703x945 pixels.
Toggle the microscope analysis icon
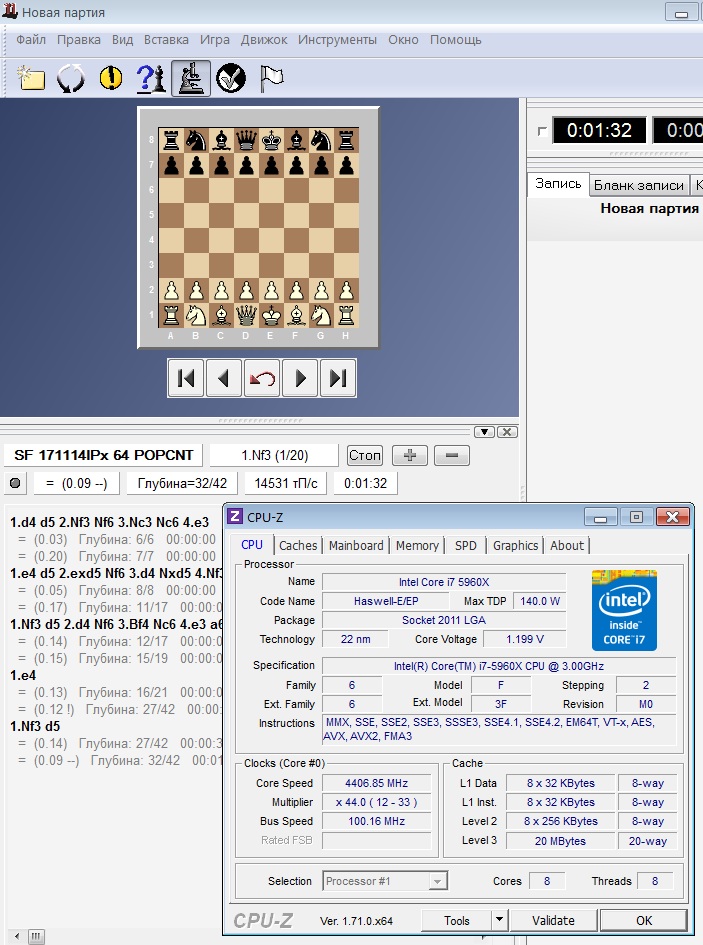coord(191,78)
